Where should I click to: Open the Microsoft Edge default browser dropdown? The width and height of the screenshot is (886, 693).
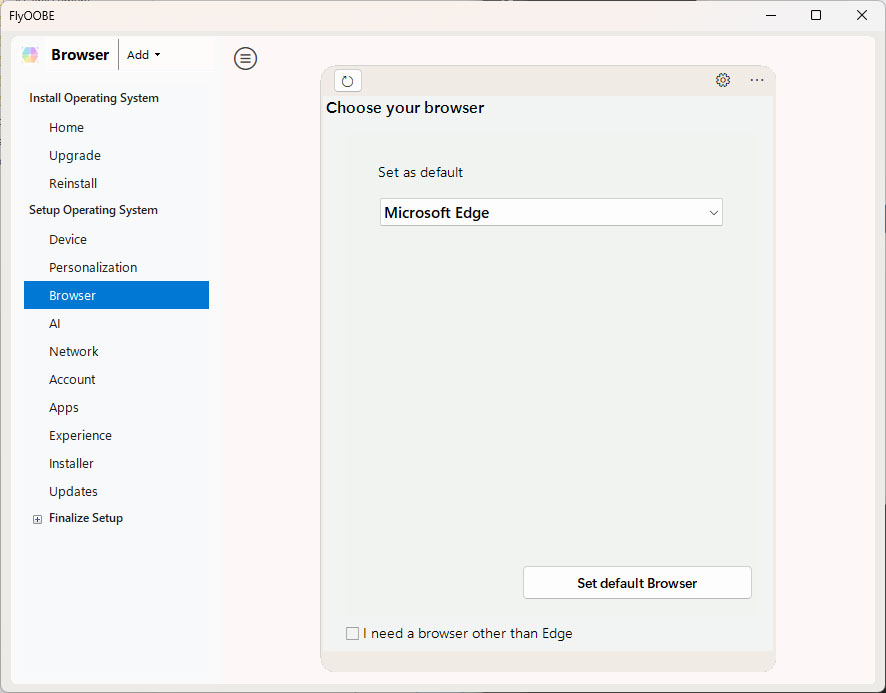[x=551, y=212]
